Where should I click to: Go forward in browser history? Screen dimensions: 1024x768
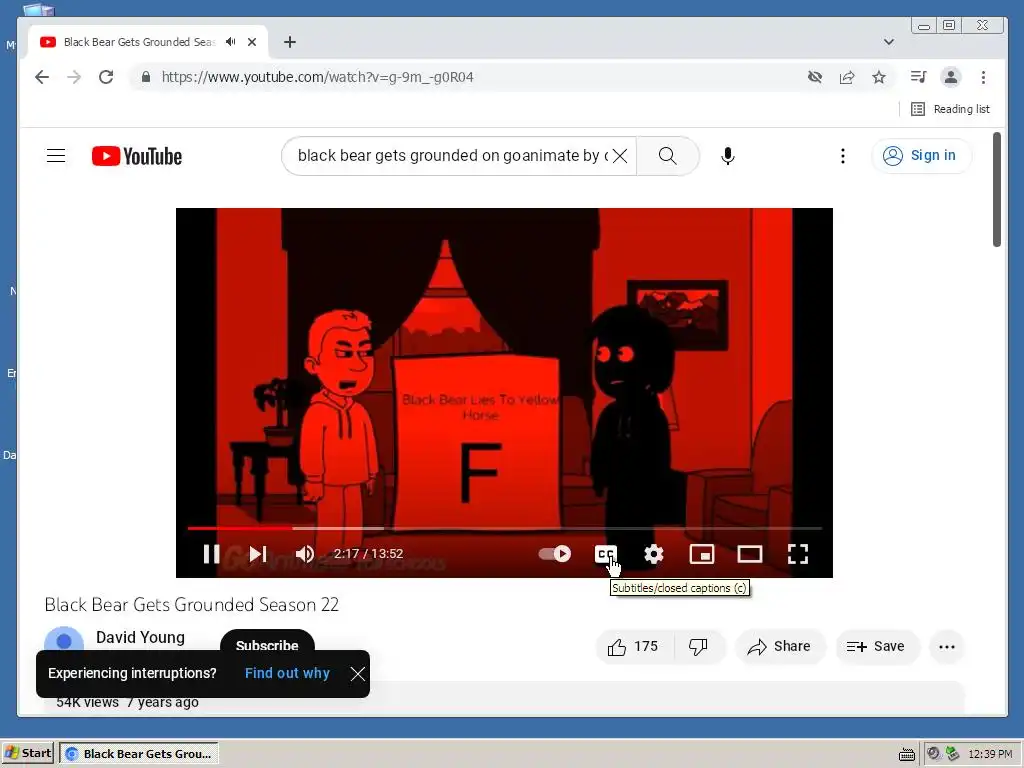pos(74,77)
